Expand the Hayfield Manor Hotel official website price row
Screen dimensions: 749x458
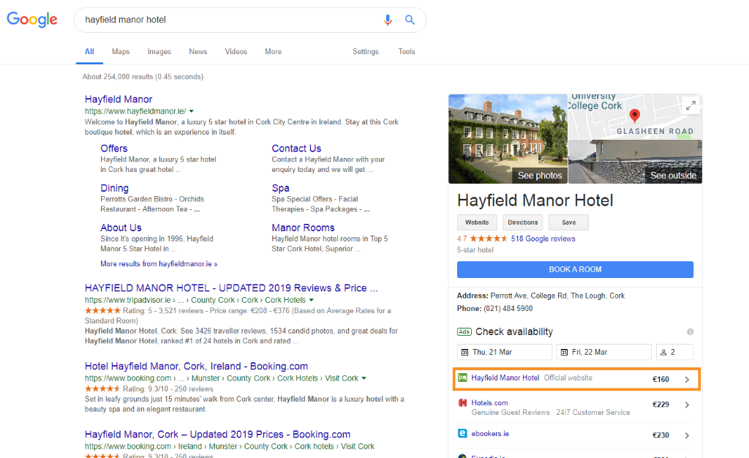point(687,380)
